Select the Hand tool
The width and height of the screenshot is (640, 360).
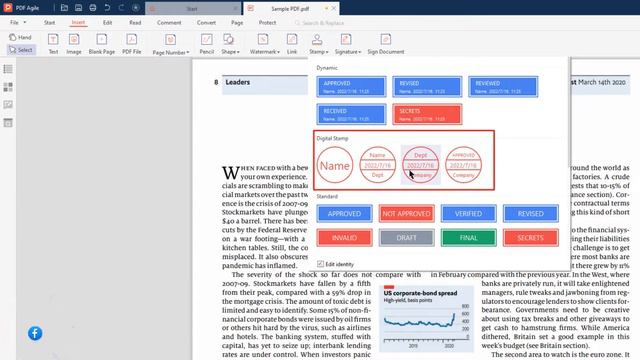coord(20,37)
